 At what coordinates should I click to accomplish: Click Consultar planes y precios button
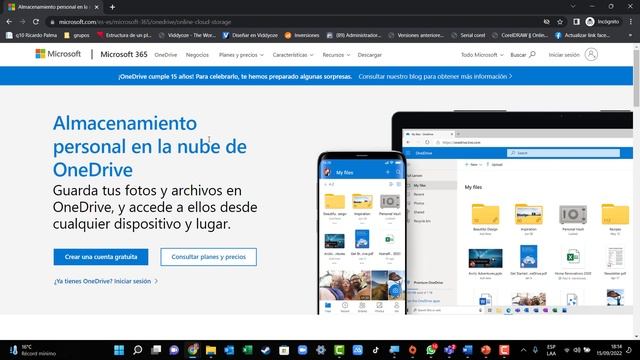tap(209, 257)
